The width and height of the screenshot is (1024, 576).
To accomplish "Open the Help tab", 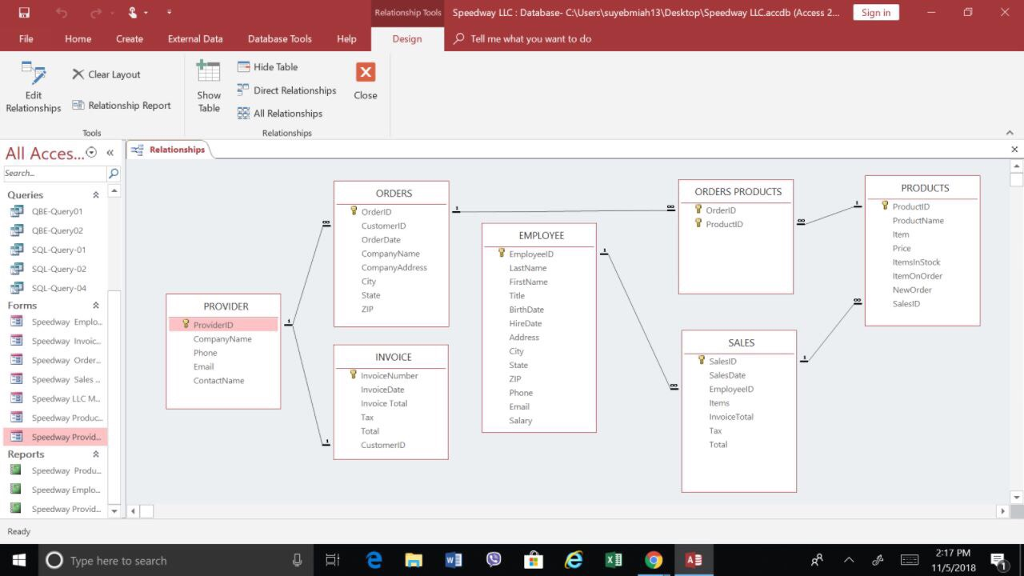I will (347, 39).
